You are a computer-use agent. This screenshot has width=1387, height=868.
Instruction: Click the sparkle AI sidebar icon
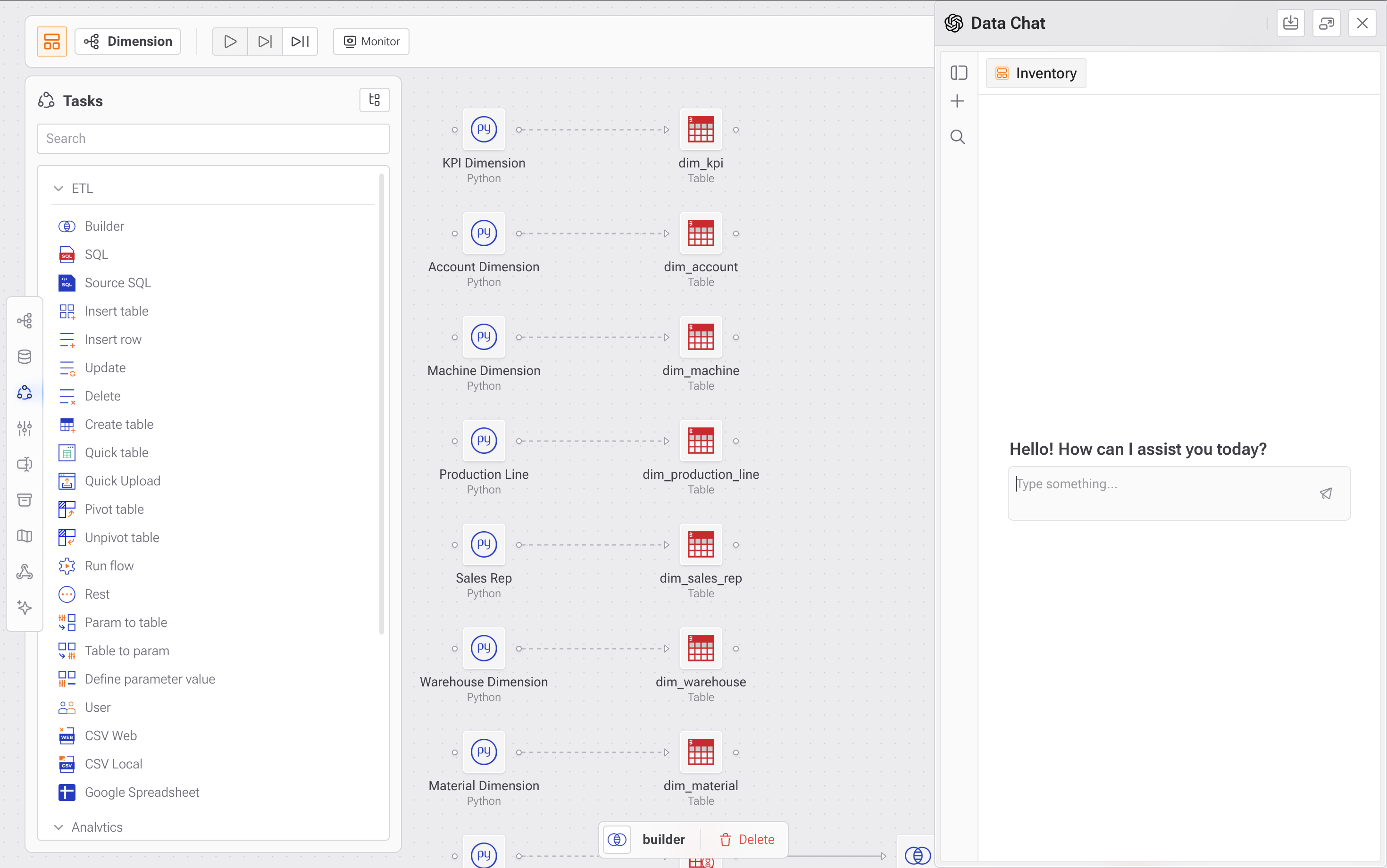pyautogui.click(x=25, y=607)
